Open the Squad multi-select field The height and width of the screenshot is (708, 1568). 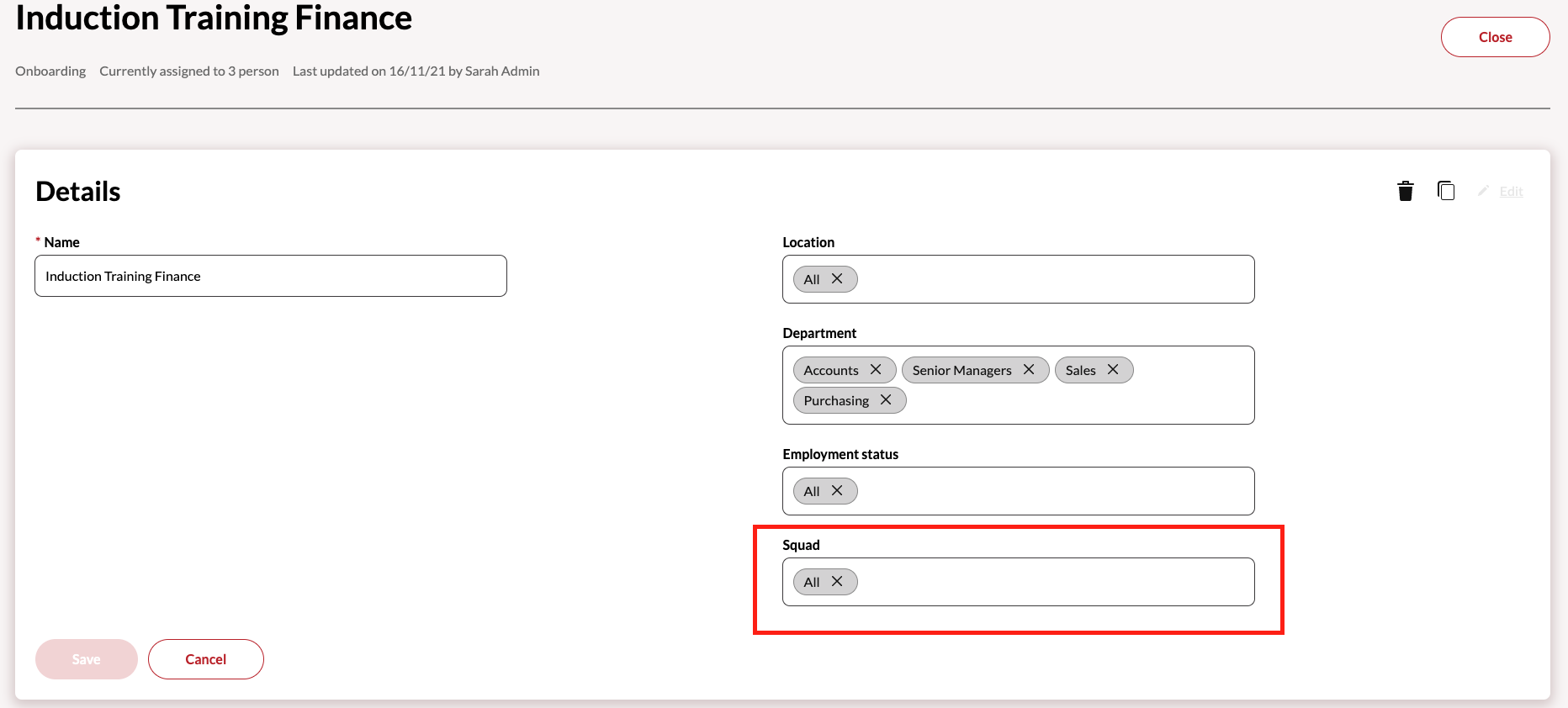[1052, 582]
